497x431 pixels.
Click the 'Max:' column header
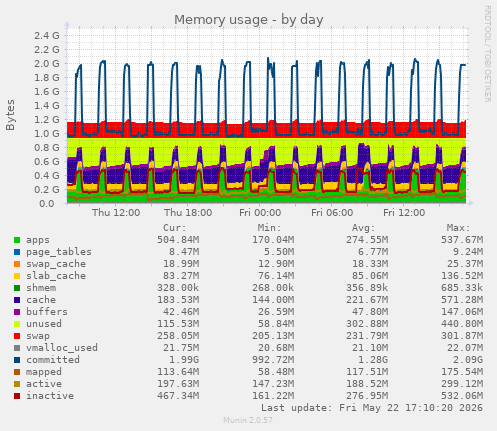459,228
